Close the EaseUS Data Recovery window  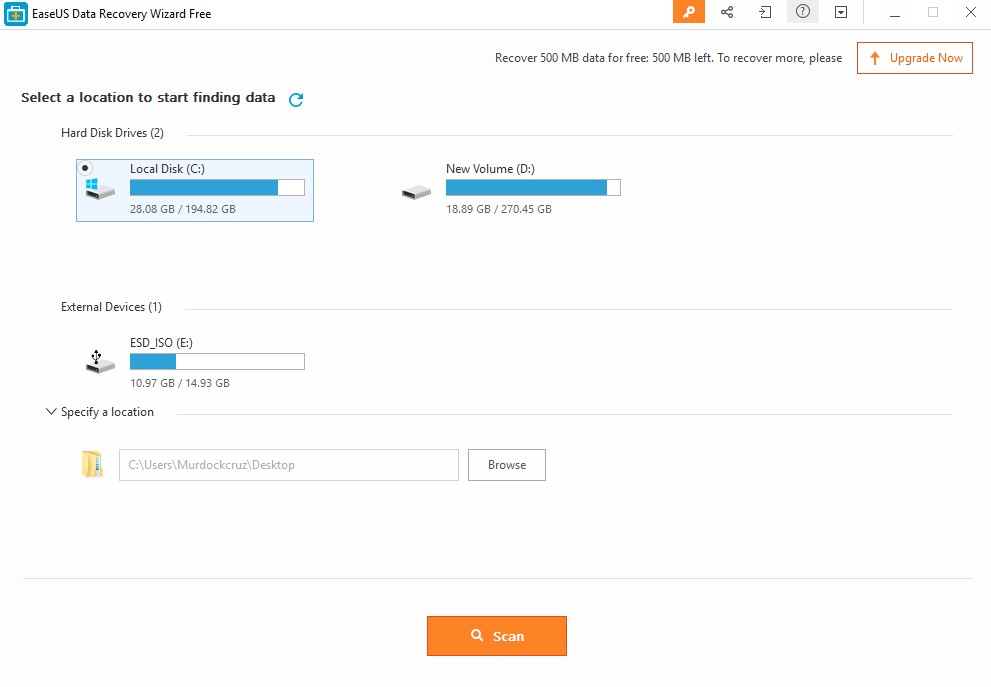[971, 12]
